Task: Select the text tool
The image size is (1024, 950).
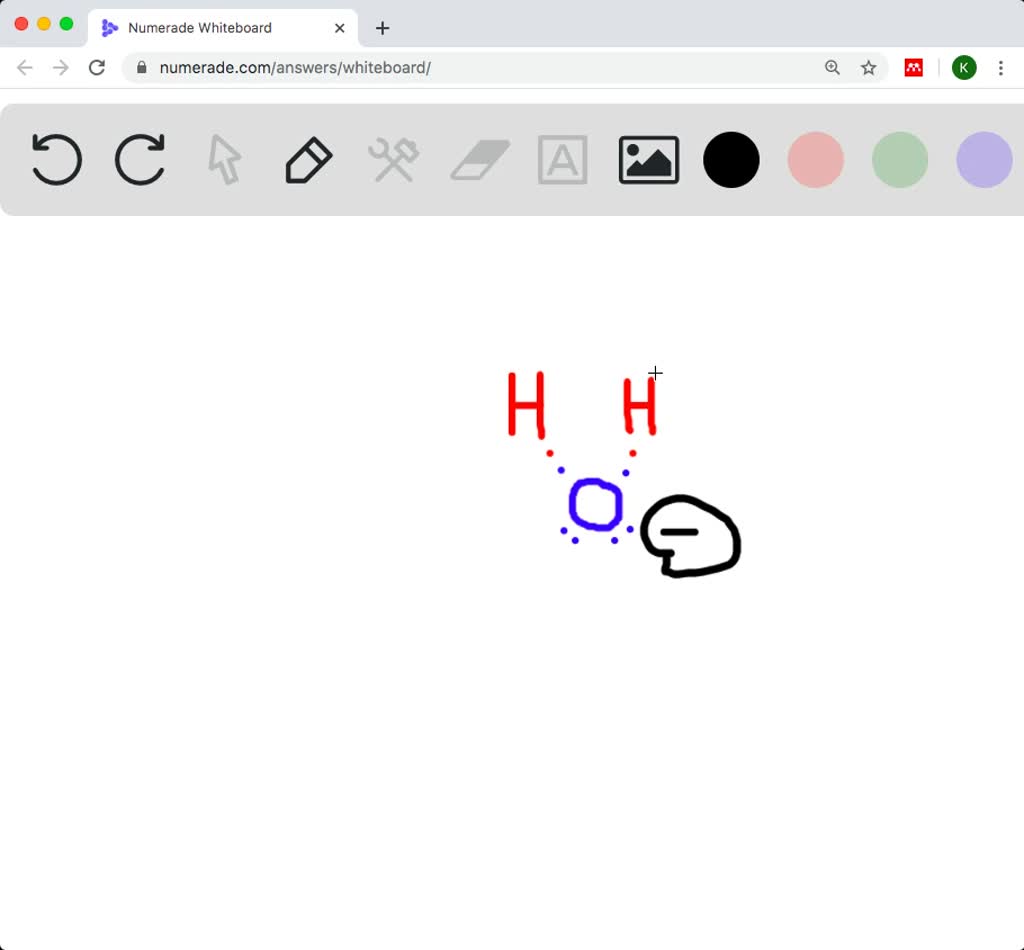Action: [562, 159]
